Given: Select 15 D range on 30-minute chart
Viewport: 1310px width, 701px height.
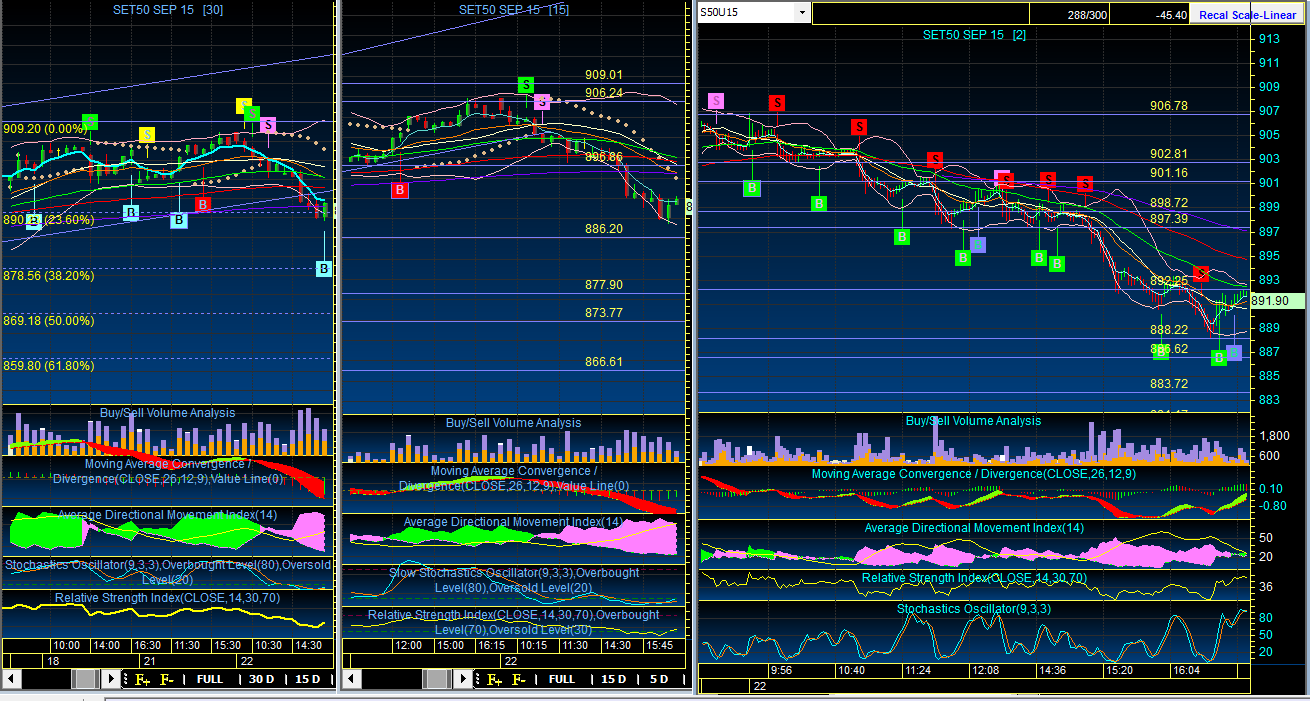Looking at the screenshot, I should tap(308, 679).
